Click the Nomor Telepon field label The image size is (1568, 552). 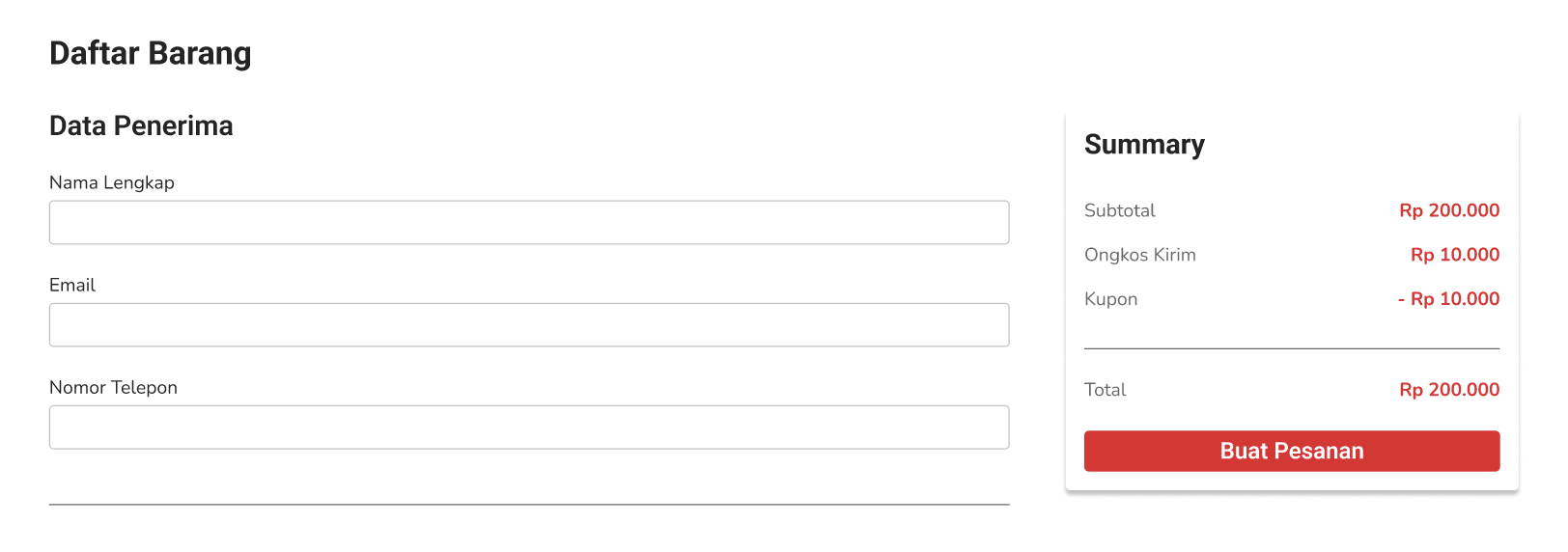113,387
